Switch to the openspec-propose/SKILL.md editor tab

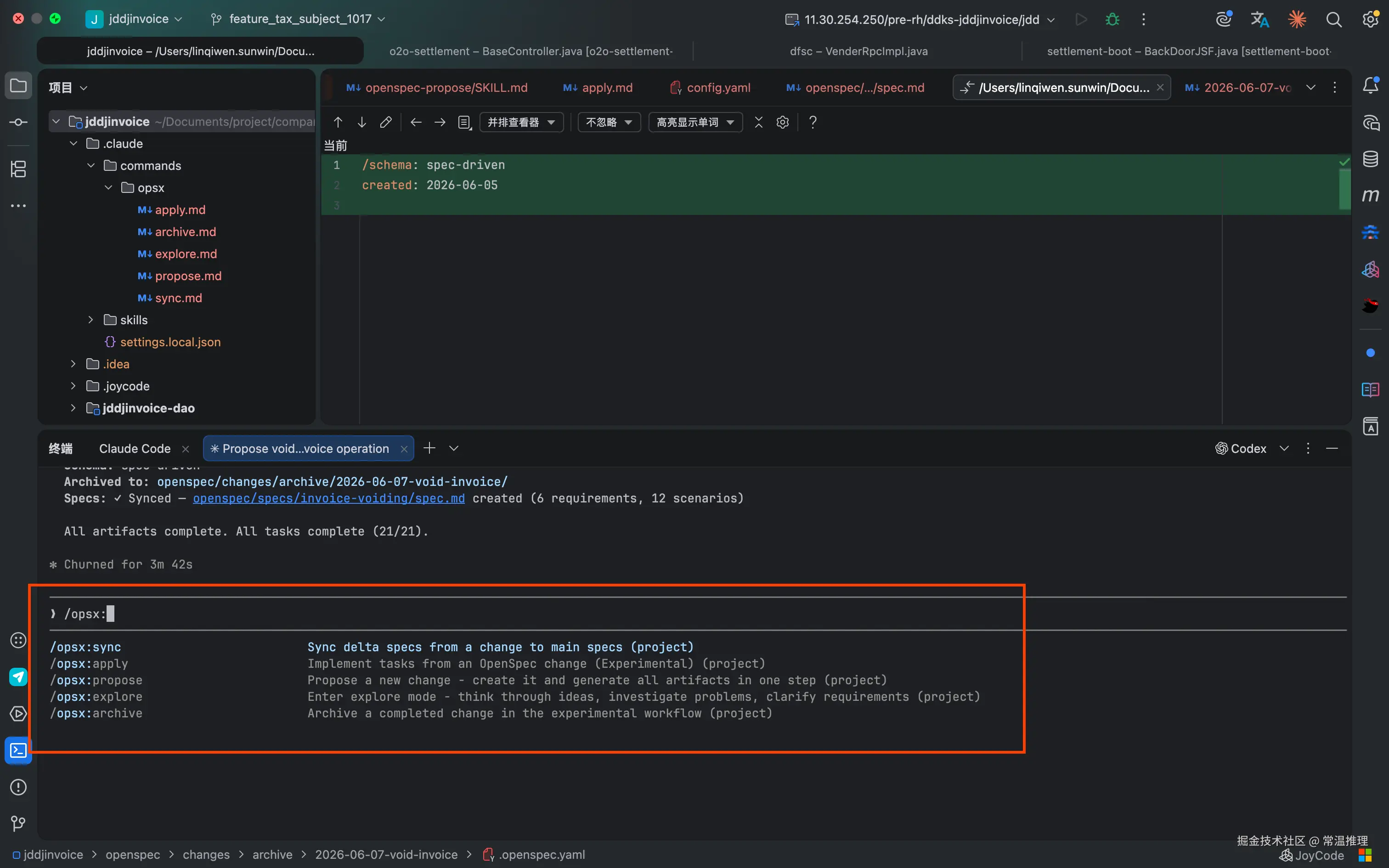coord(437,87)
